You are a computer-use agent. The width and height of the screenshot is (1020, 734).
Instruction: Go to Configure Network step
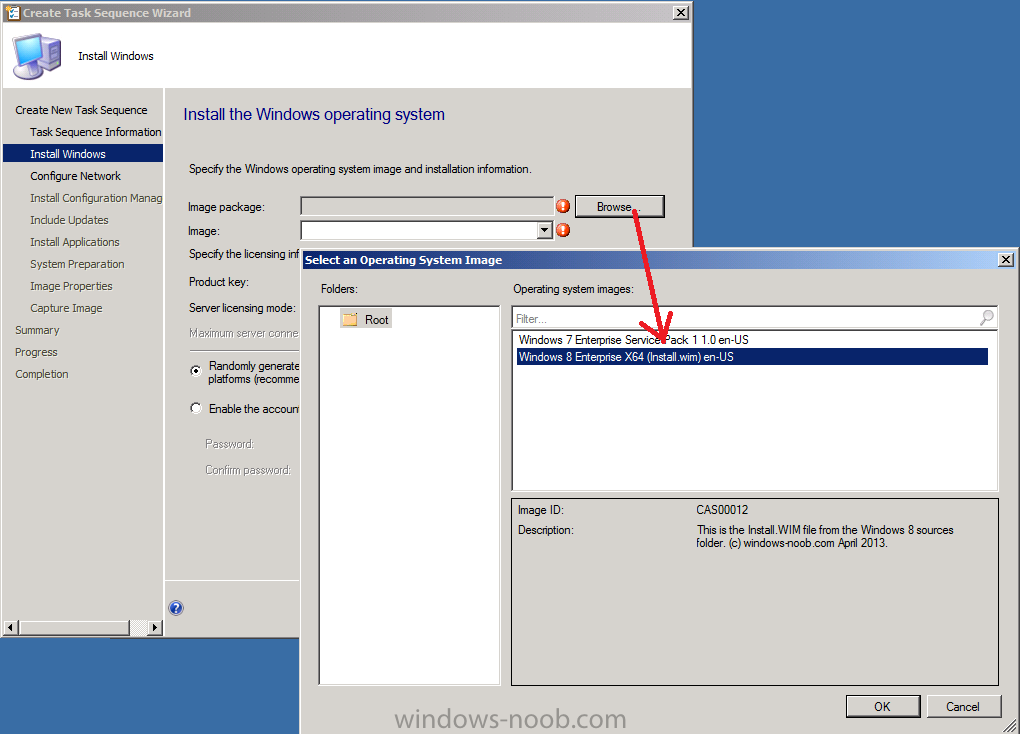click(75, 176)
